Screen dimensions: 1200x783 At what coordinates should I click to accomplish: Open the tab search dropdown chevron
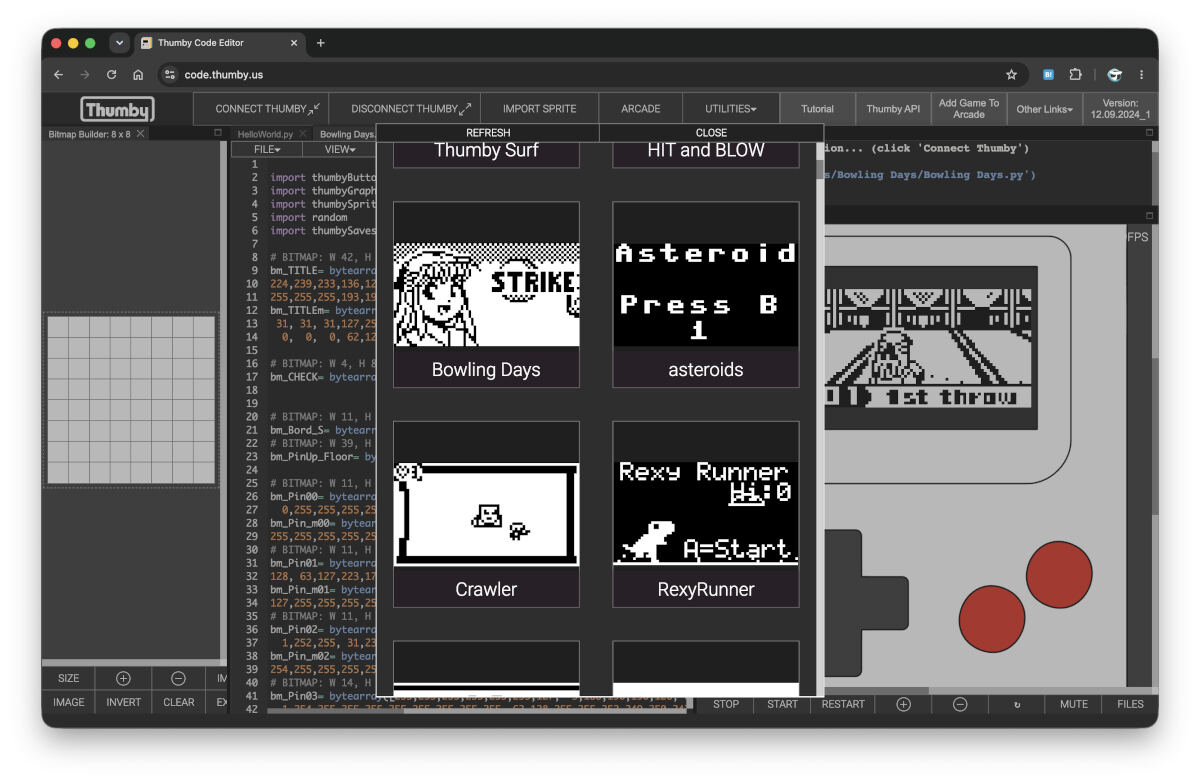coord(120,43)
